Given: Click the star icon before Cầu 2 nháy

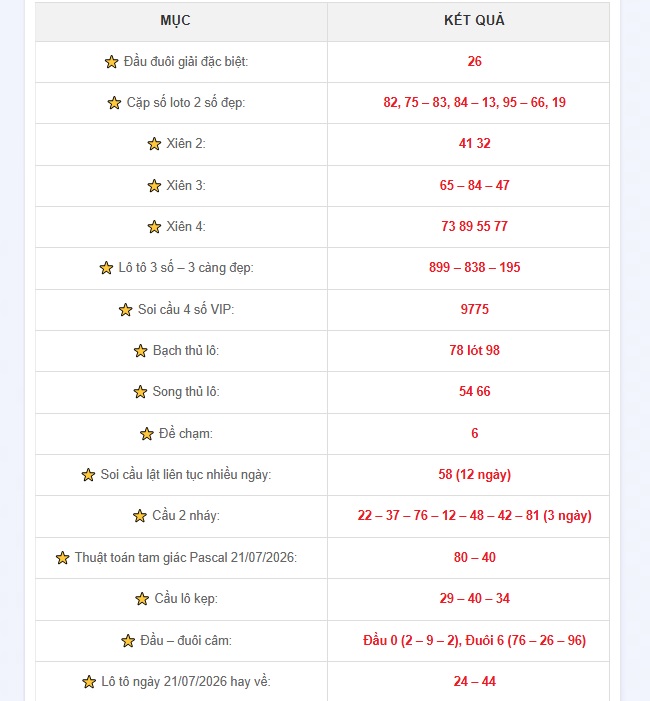Looking at the screenshot, I should pos(140,516).
